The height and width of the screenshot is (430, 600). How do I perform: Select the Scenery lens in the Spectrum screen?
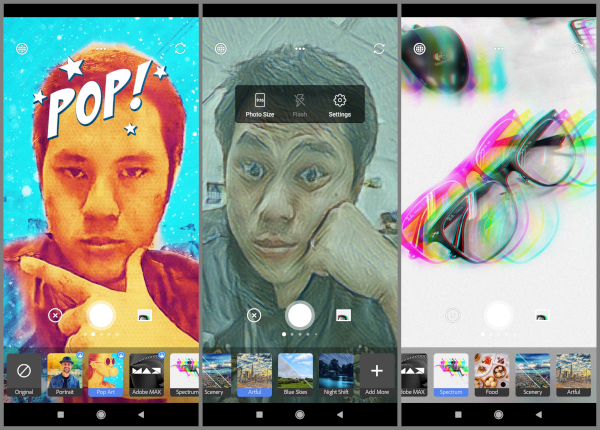coord(533,375)
